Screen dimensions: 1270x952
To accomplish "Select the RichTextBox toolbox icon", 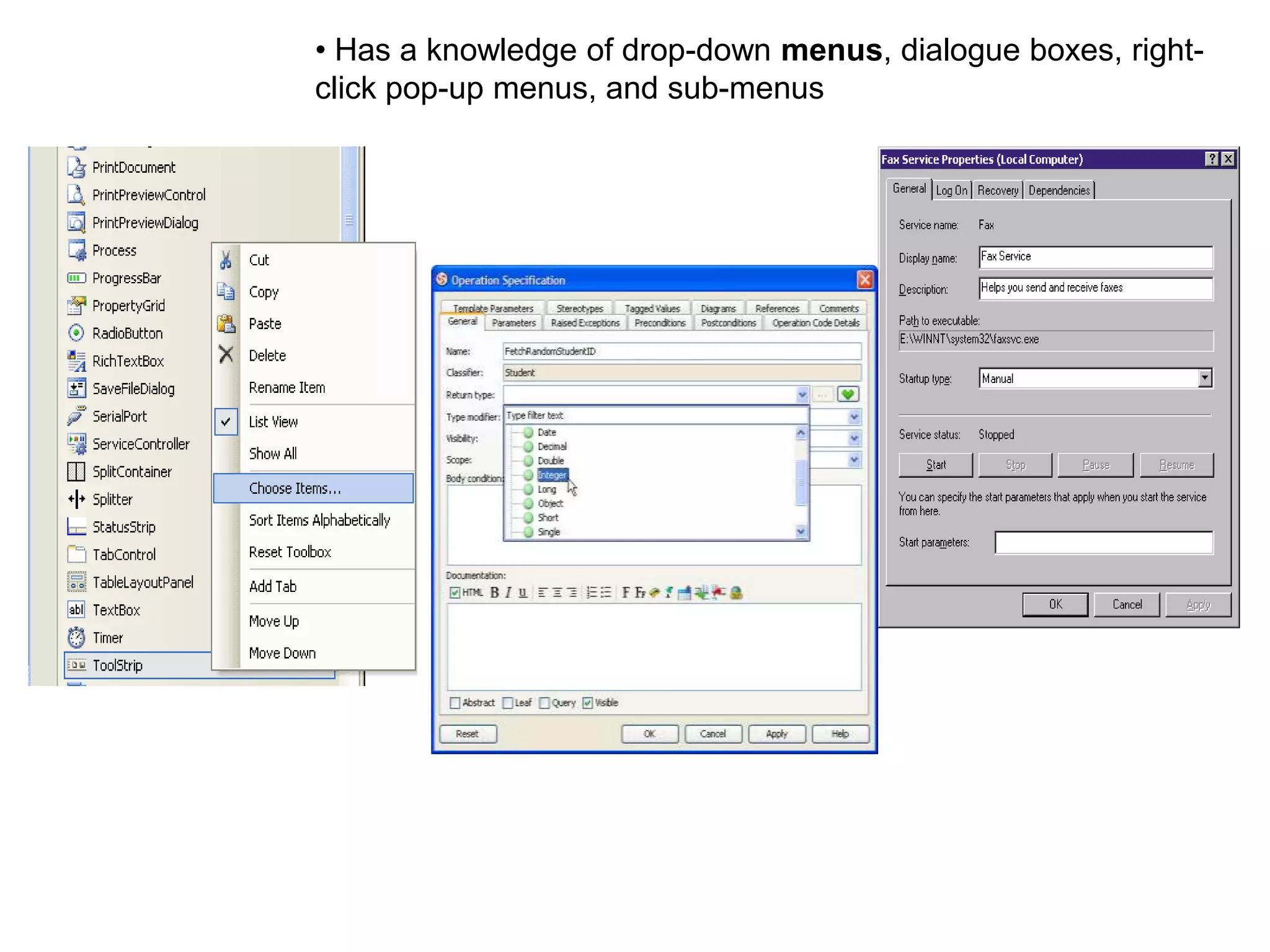I will 76,360.
